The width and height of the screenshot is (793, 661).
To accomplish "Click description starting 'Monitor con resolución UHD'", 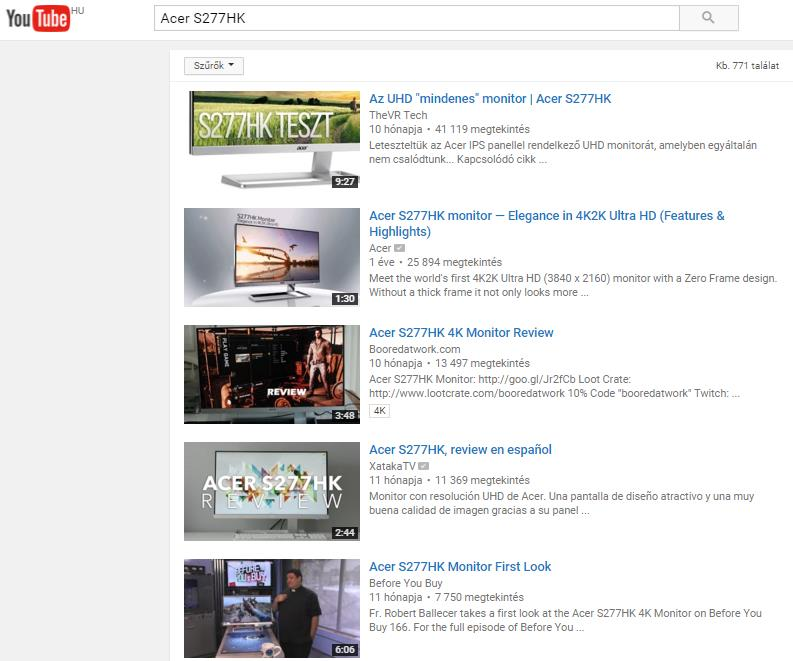I will coord(561,503).
